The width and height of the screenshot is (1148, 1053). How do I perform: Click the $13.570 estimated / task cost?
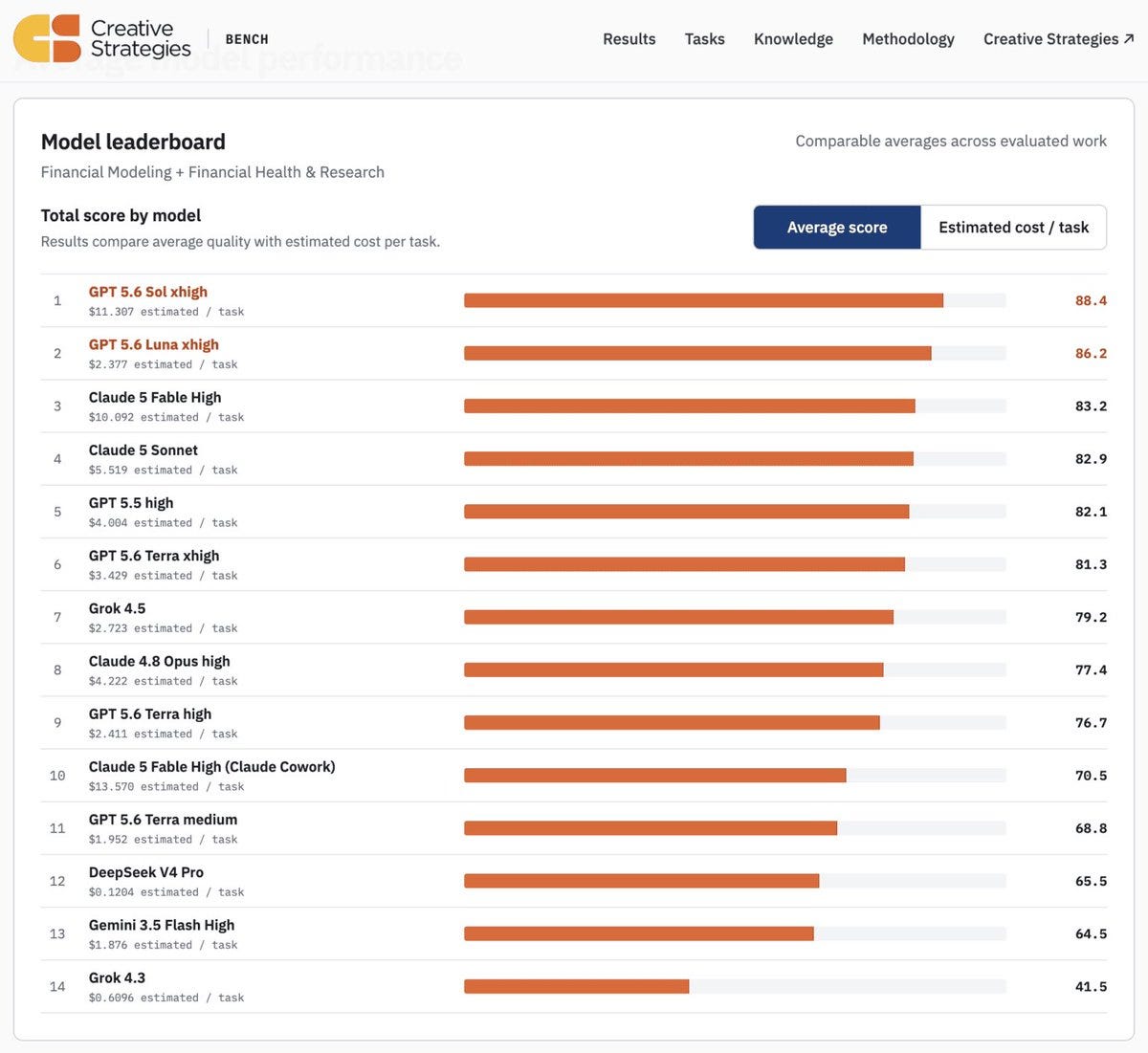click(166, 786)
